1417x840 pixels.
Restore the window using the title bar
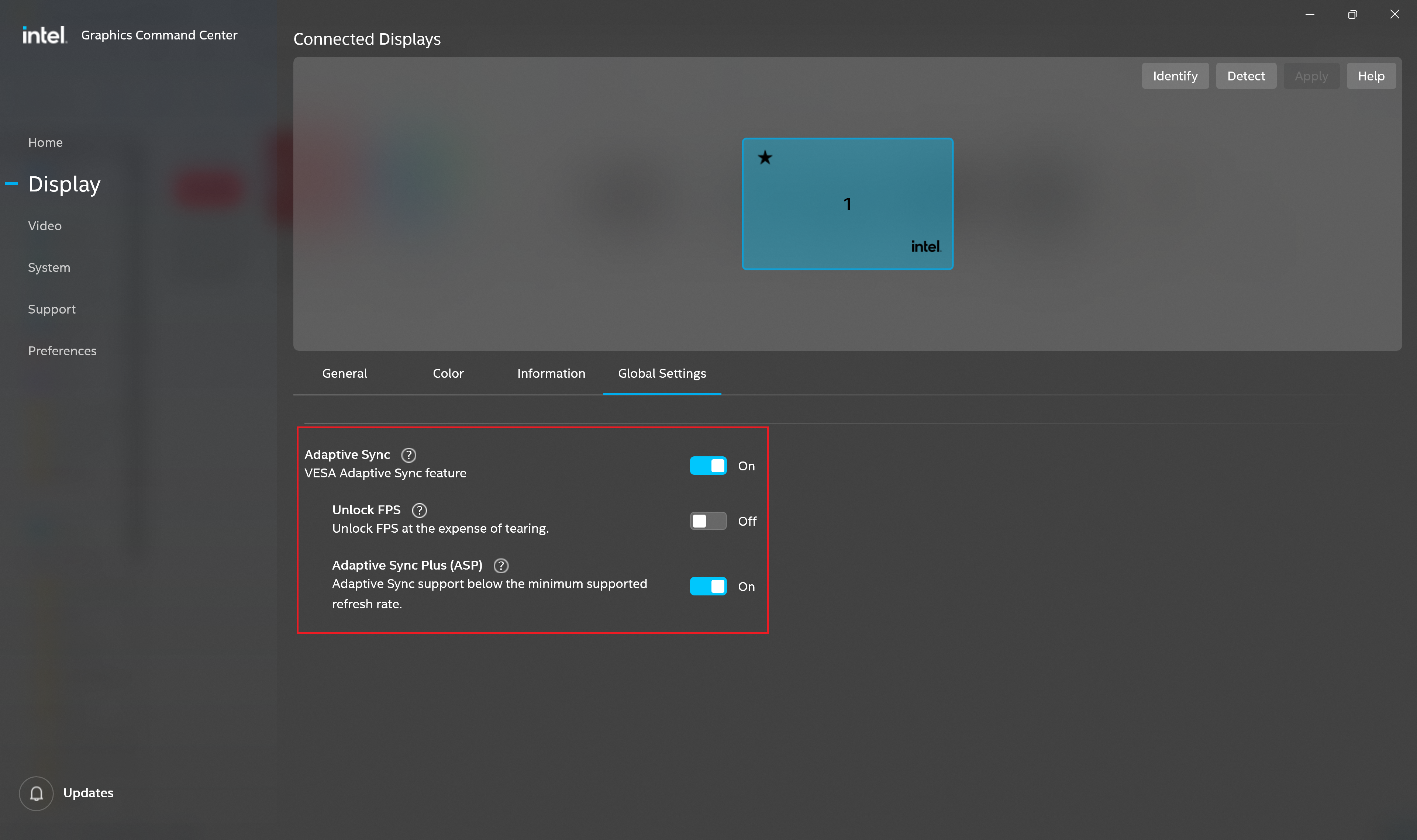click(1352, 15)
